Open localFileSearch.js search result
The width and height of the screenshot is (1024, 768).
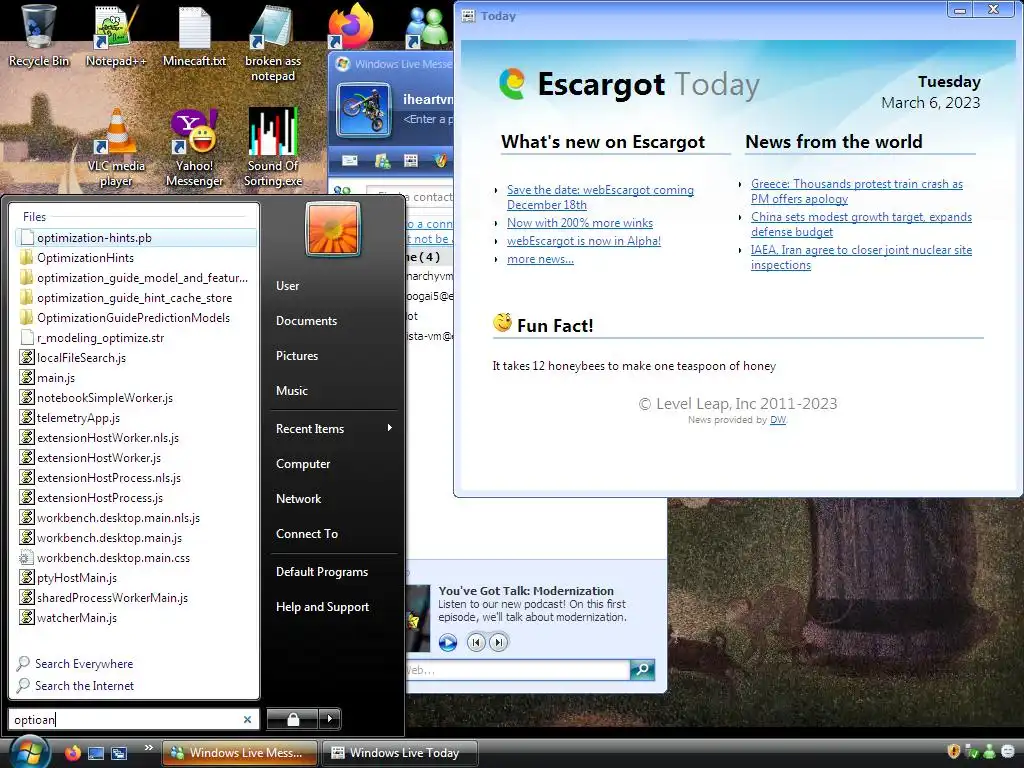pos(136,358)
